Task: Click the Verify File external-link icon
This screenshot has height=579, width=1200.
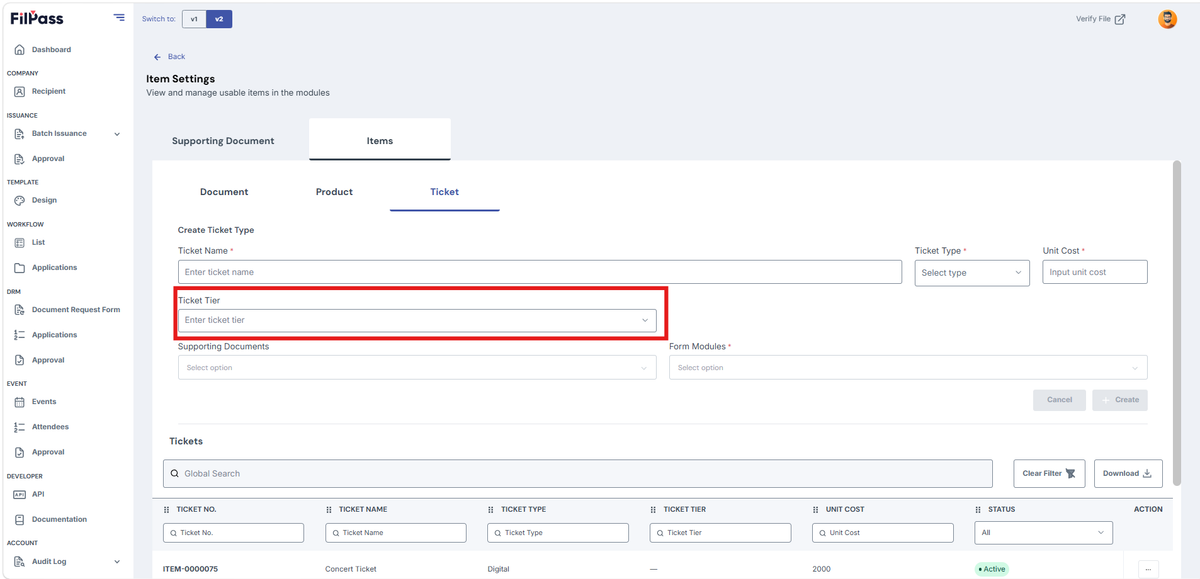Action: 1120,19
